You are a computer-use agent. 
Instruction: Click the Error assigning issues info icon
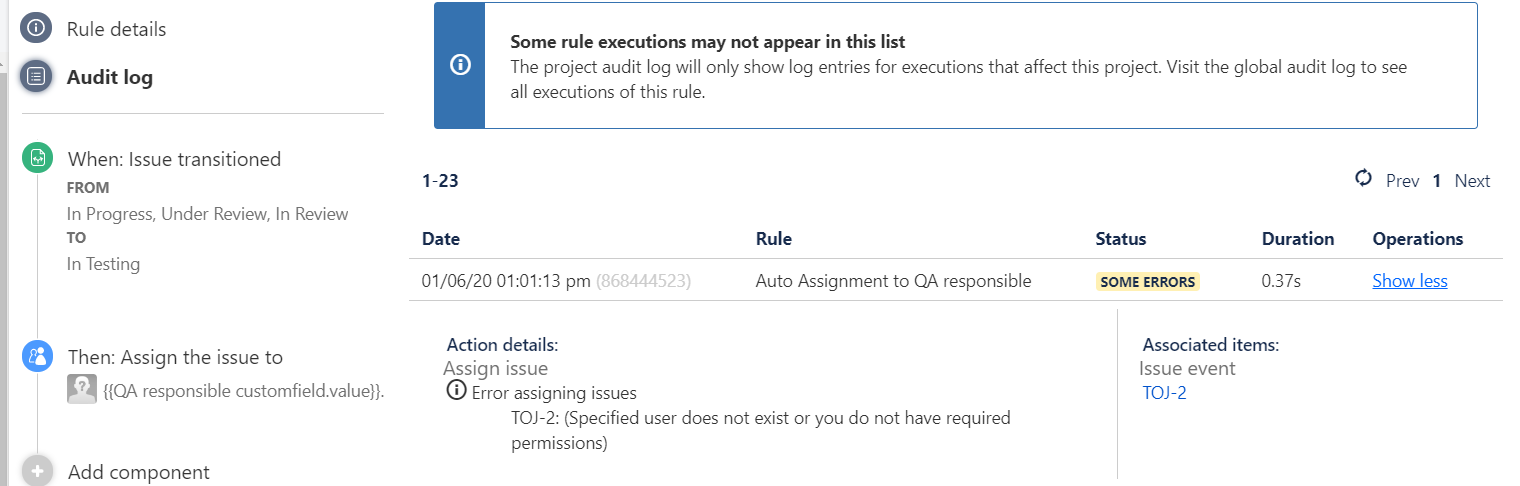tap(456, 391)
